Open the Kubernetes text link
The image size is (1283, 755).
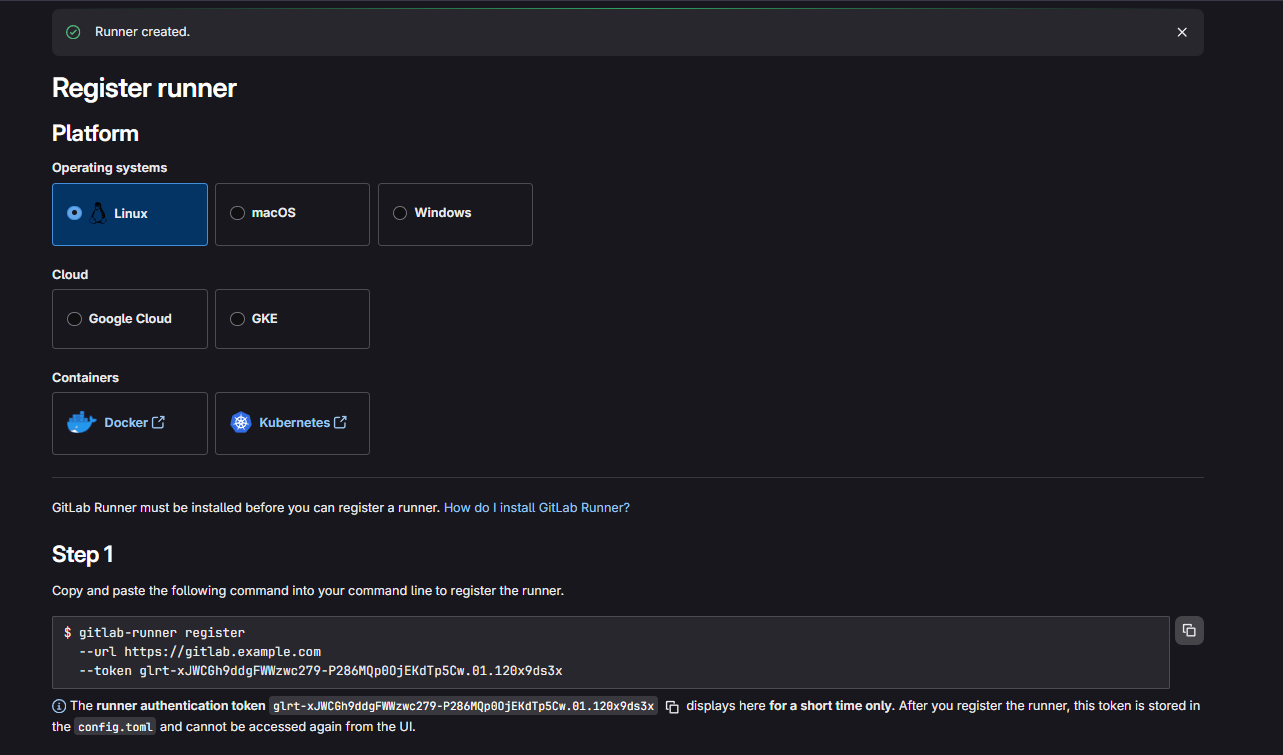coord(294,423)
